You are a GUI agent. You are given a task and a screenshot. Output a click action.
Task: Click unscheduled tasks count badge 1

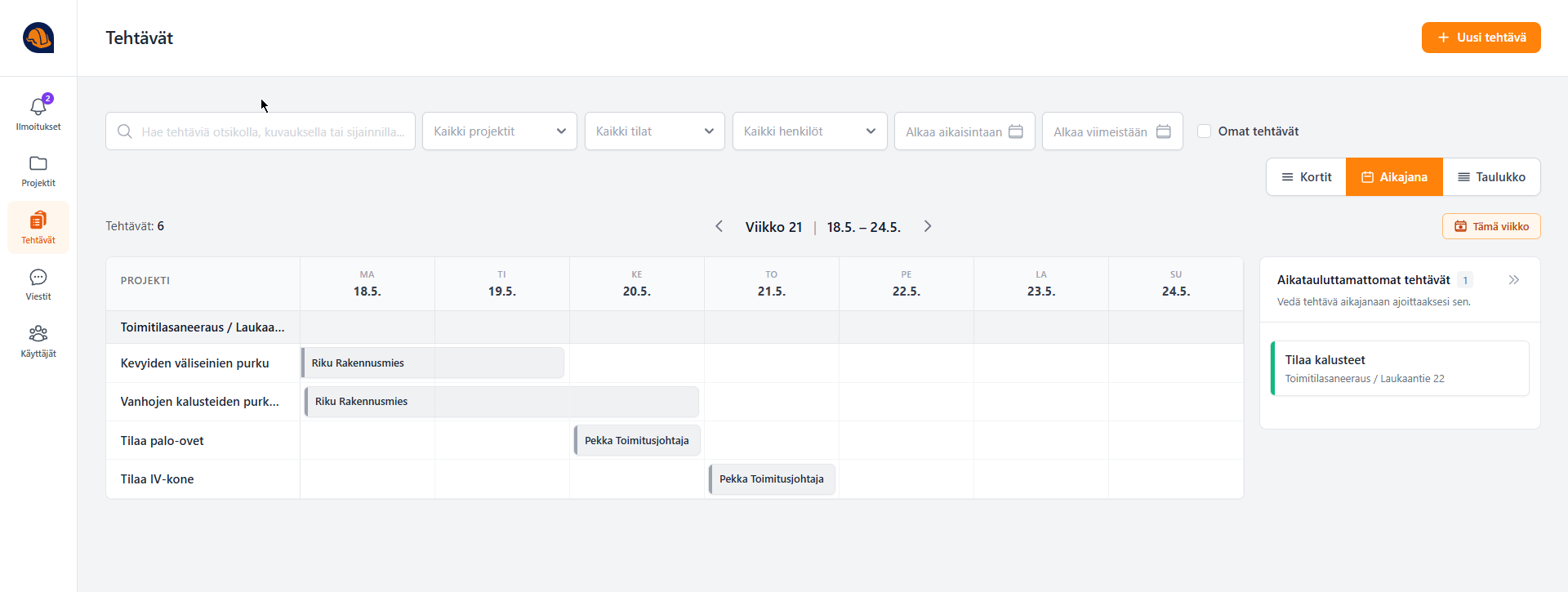pyautogui.click(x=1465, y=280)
